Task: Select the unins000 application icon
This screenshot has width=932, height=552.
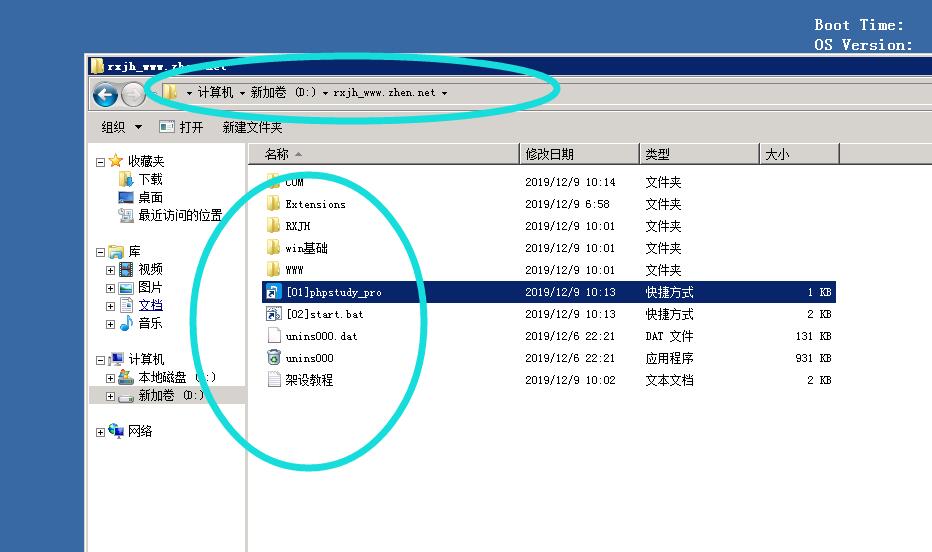Action: (274, 358)
